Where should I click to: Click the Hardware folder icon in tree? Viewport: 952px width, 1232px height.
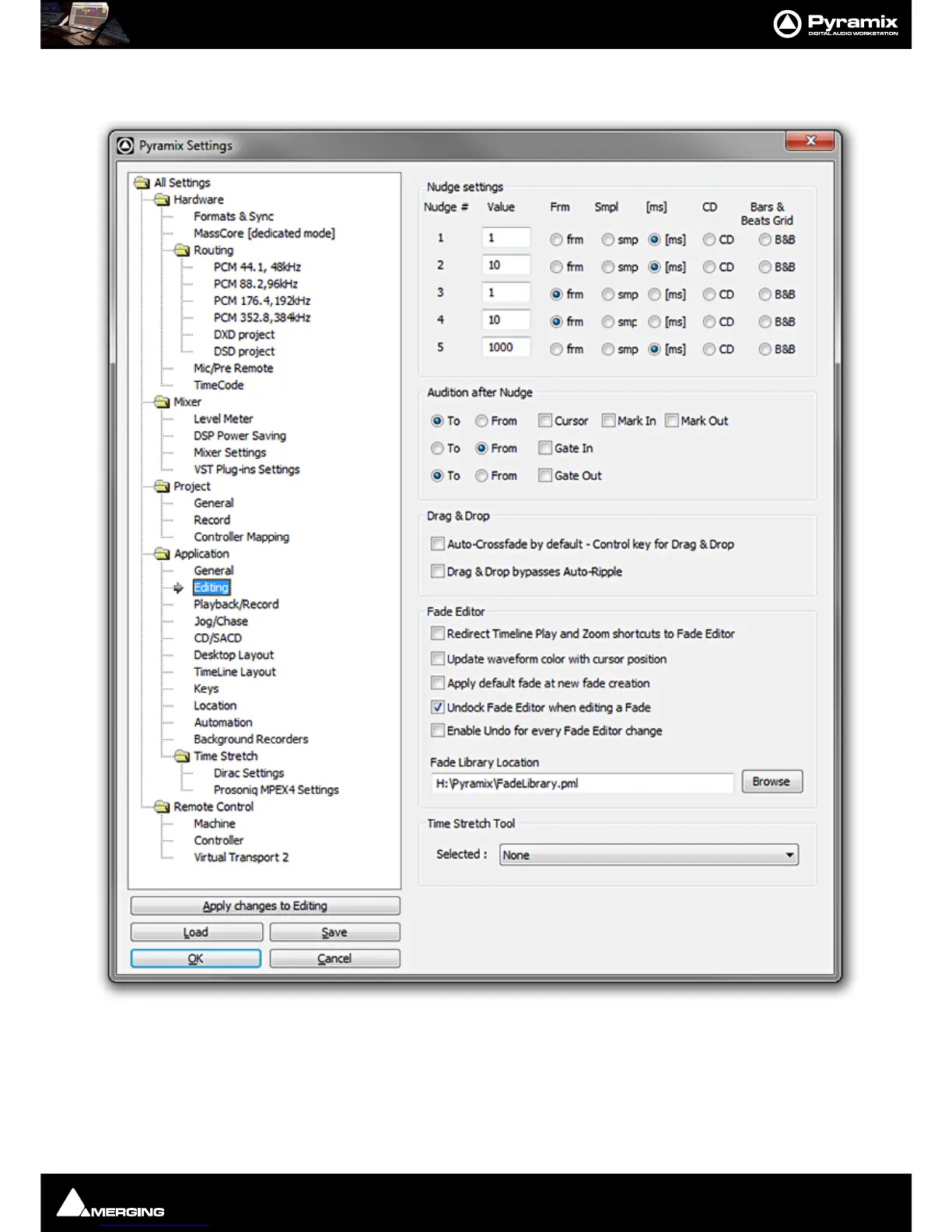162,200
